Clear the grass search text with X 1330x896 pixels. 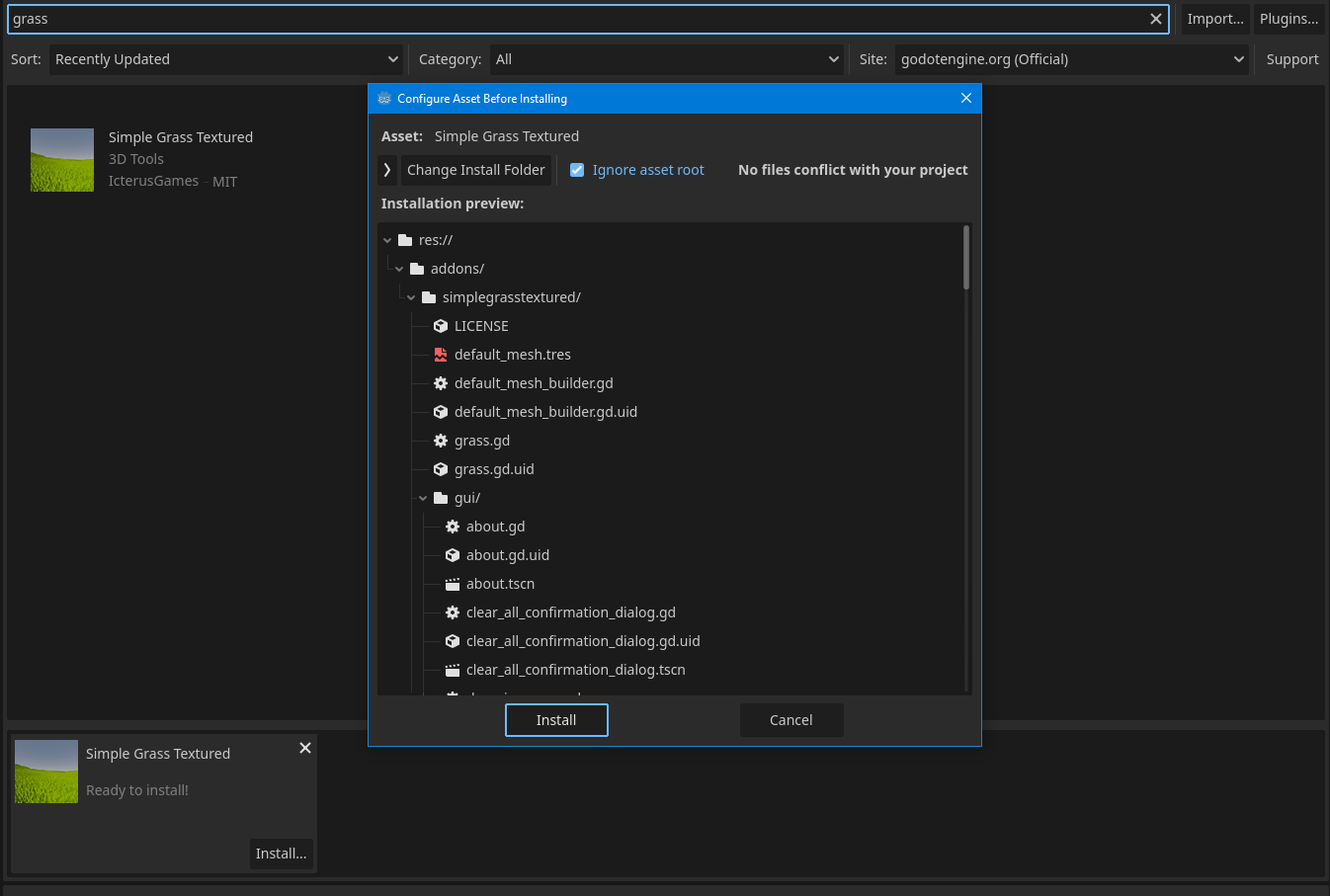coord(1155,19)
